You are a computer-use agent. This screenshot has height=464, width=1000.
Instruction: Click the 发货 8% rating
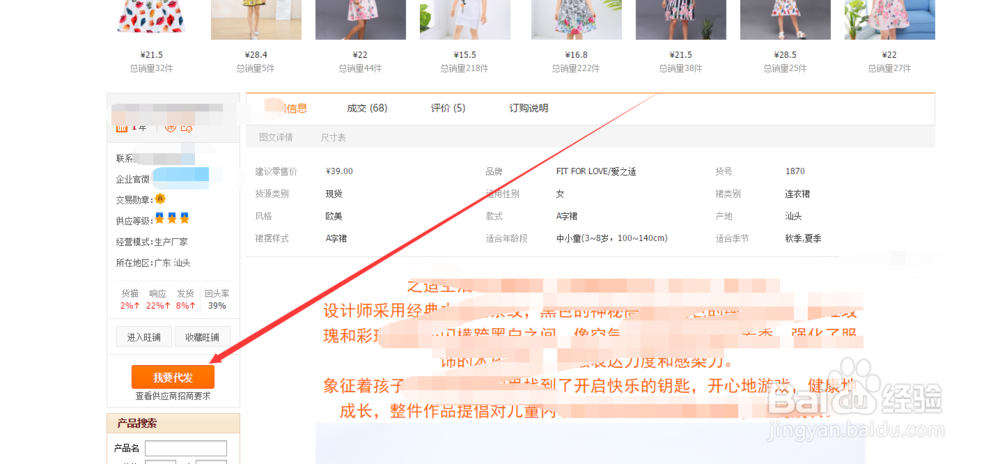(185, 306)
